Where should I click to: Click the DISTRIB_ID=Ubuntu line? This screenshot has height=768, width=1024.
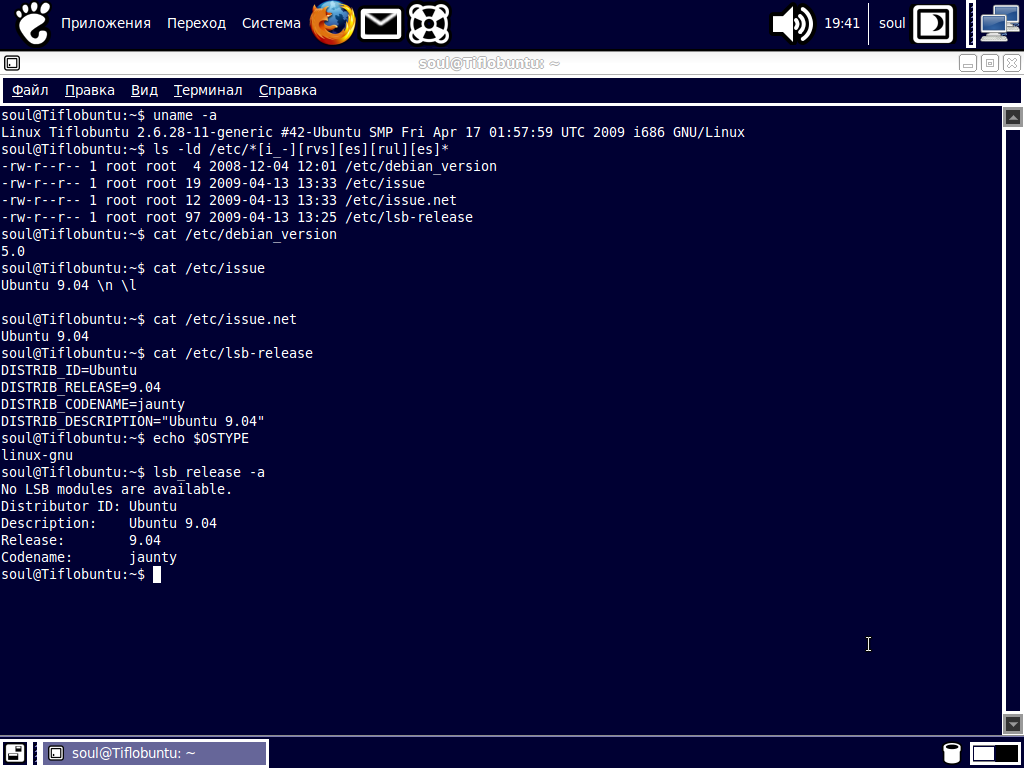(69, 370)
